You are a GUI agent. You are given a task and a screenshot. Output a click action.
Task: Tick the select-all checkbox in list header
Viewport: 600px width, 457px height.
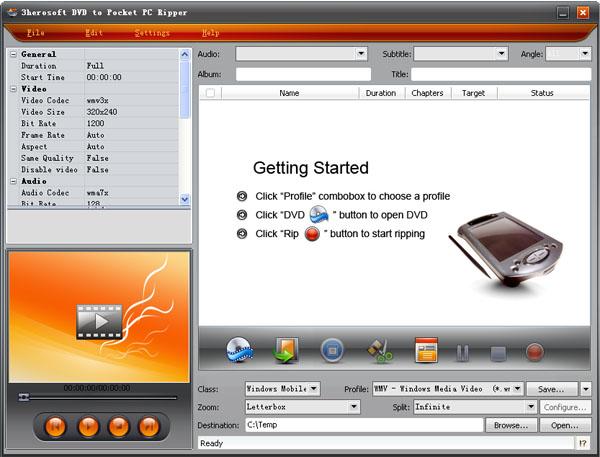point(210,93)
